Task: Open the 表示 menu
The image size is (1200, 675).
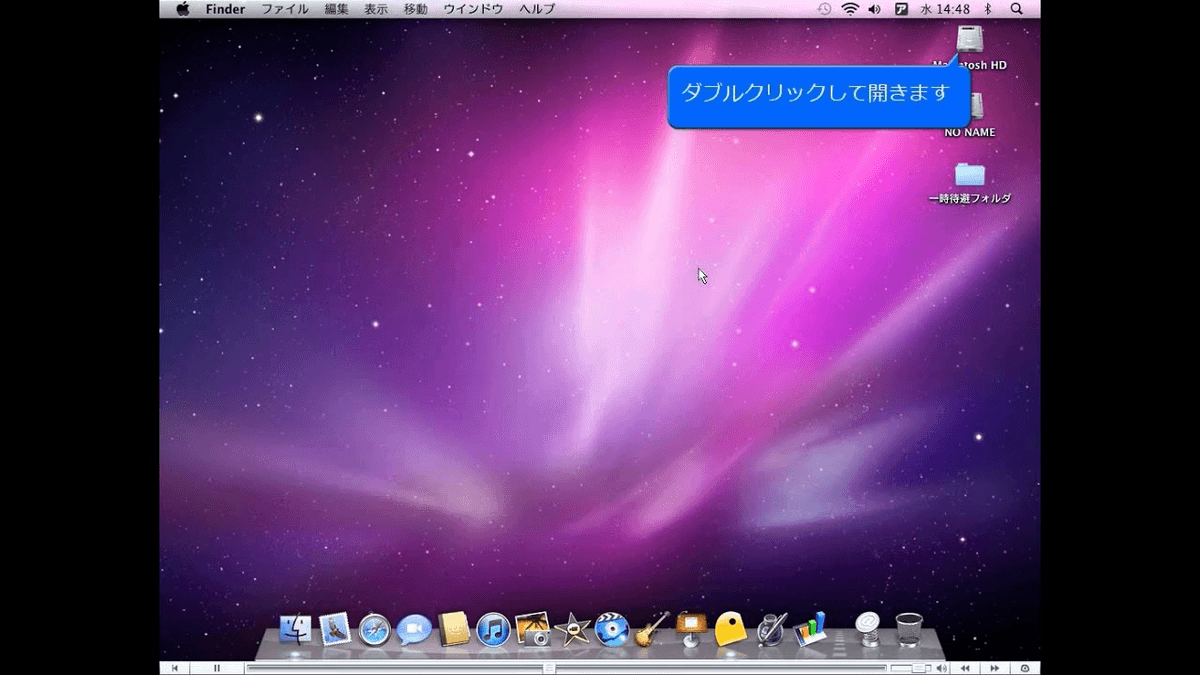Action: click(x=376, y=9)
